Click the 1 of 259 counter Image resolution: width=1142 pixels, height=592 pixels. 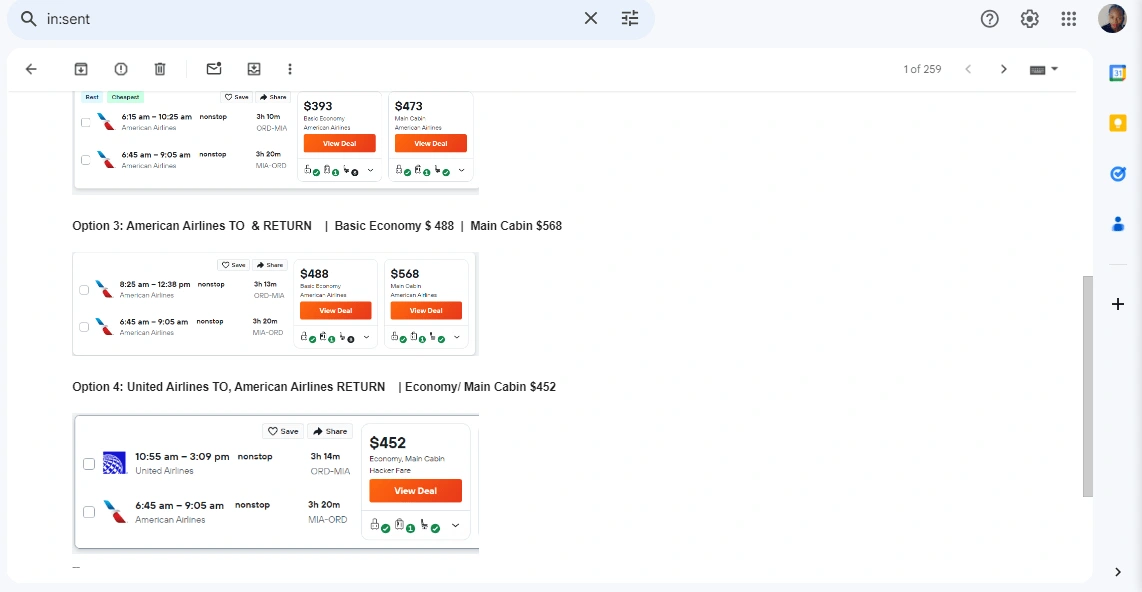click(x=922, y=69)
